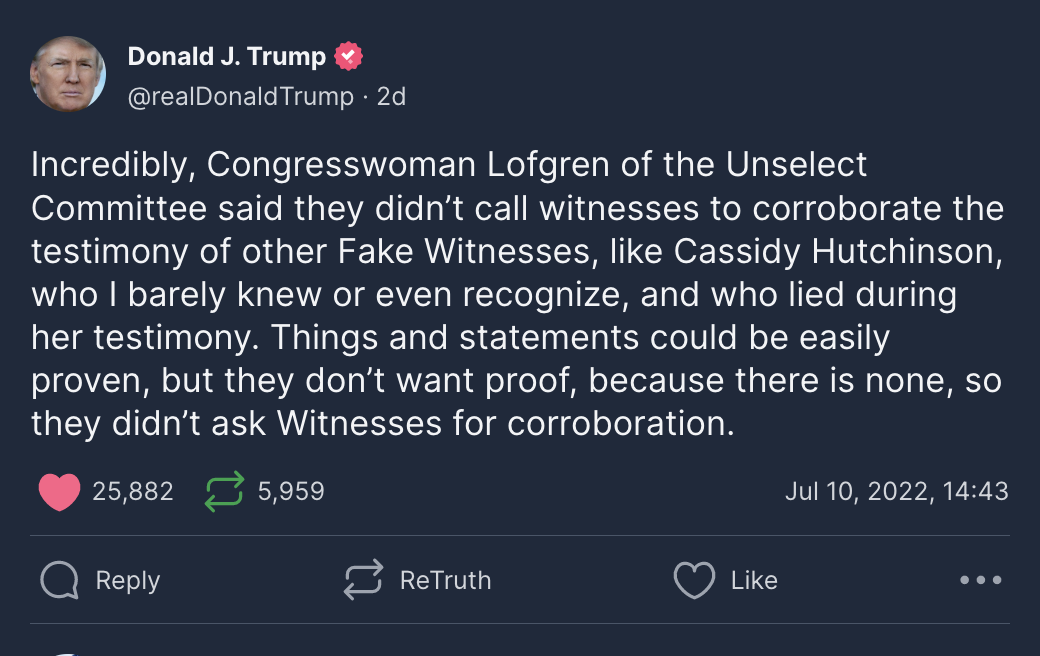Click the 2d relative timestamp
Screen dimensions: 1040x656
391,97
